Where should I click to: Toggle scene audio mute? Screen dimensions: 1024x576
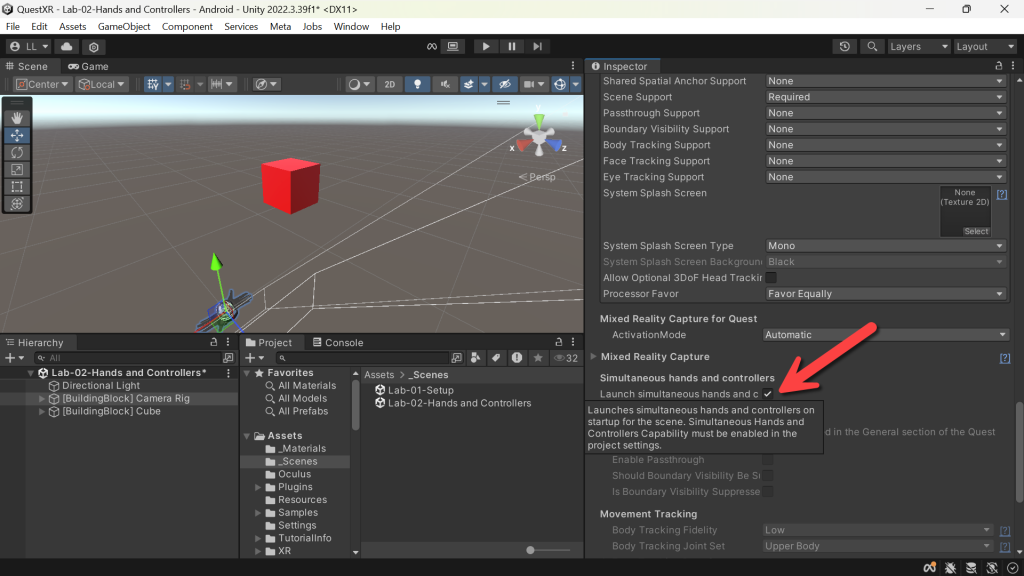445,84
